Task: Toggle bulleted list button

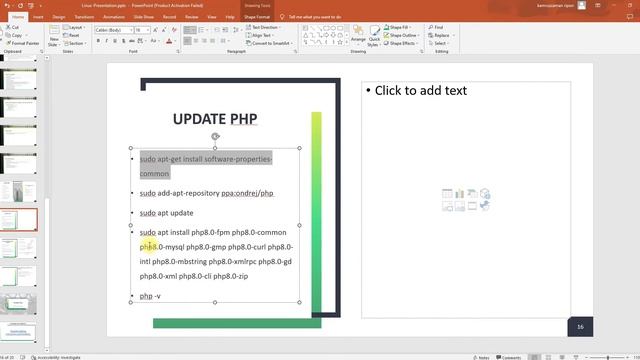Action: pos(189,30)
